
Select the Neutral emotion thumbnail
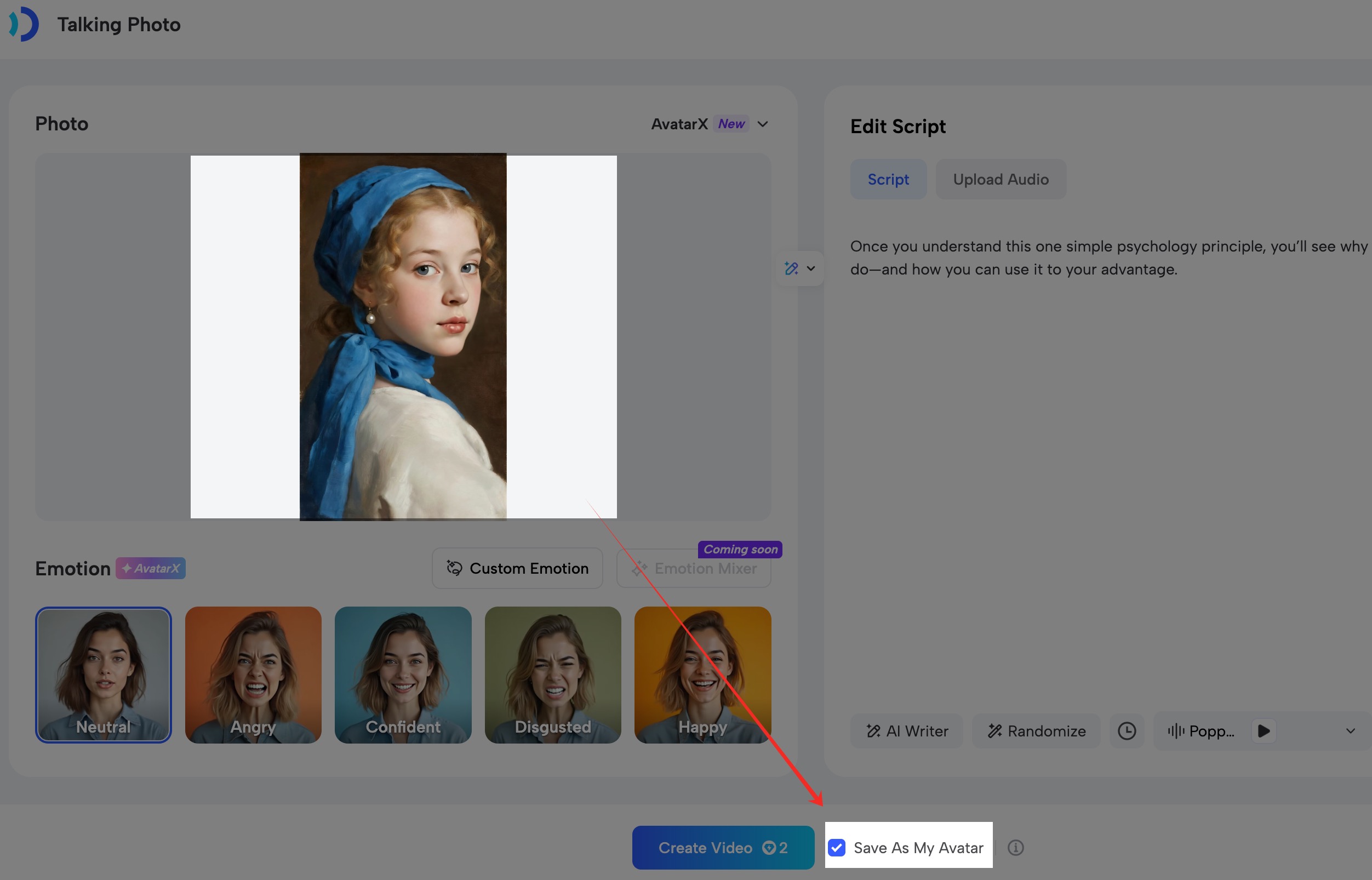(x=104, y=675)
